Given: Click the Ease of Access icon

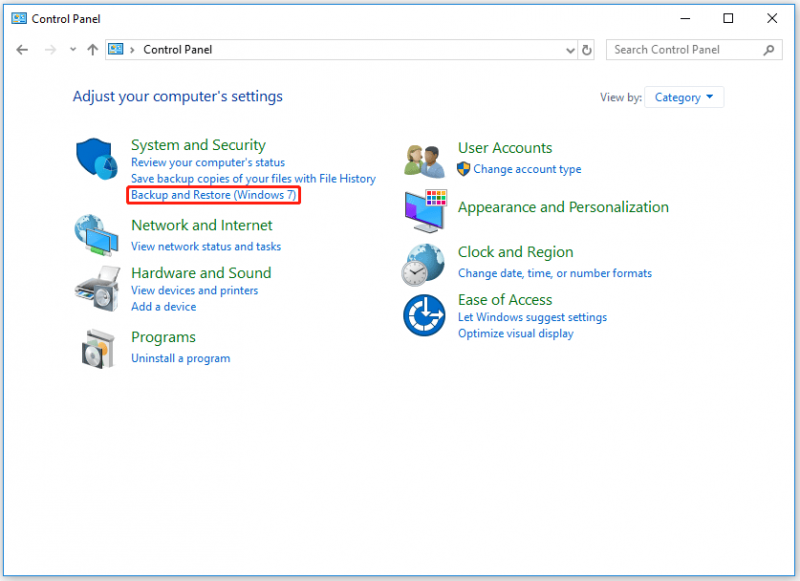Looking at the screenshot, I should 424,315.
